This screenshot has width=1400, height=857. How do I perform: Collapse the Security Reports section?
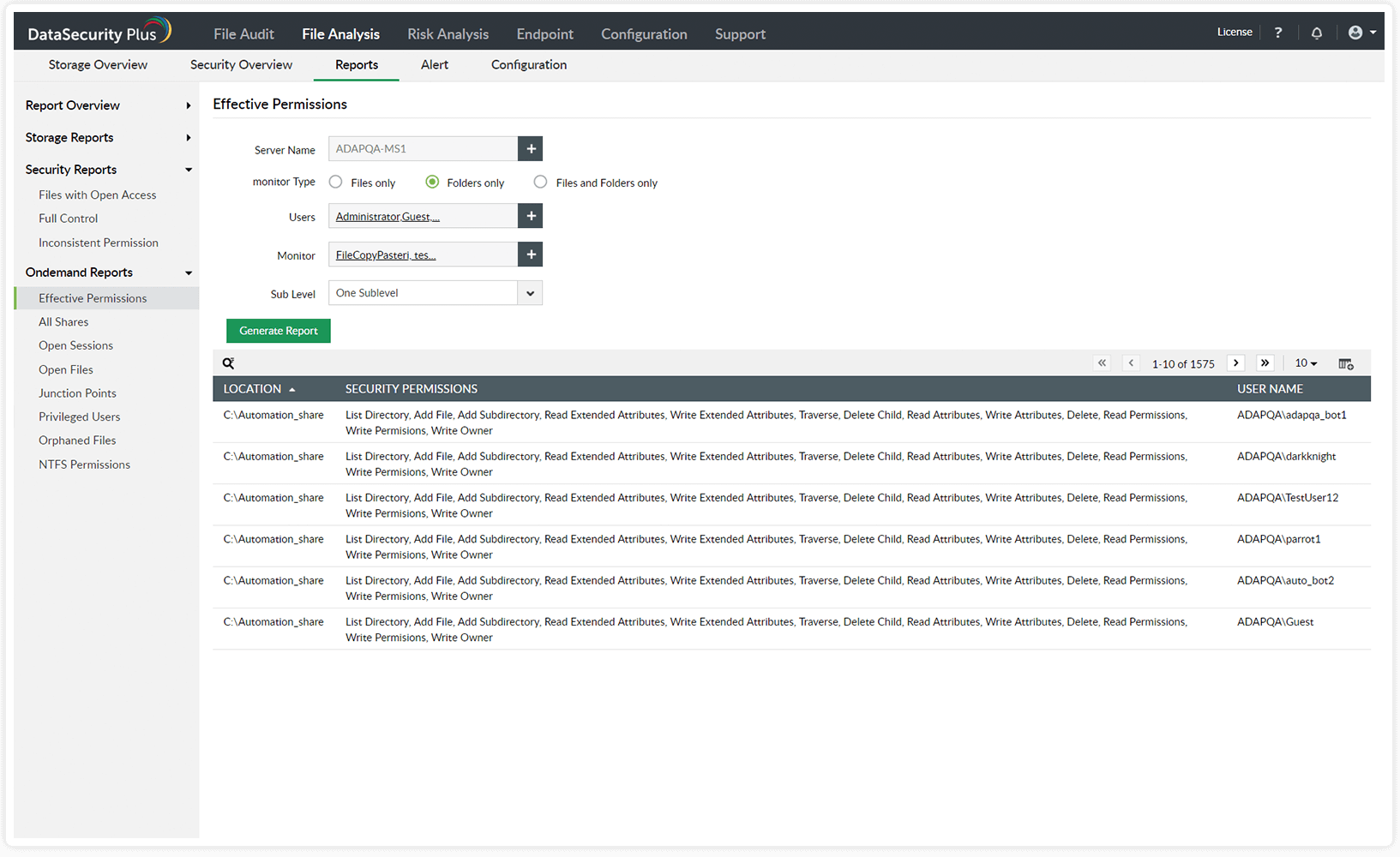tap(107, 170)
